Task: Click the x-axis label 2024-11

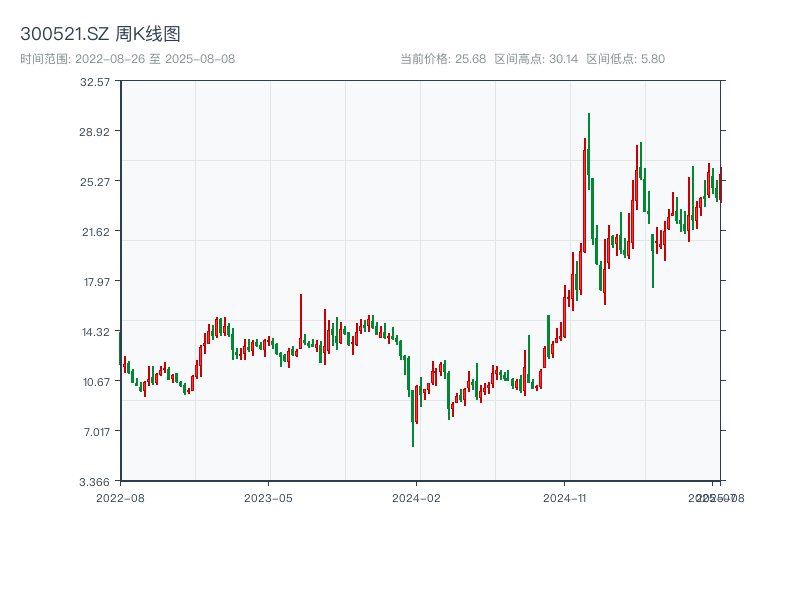Action: (x=564, y=498)
